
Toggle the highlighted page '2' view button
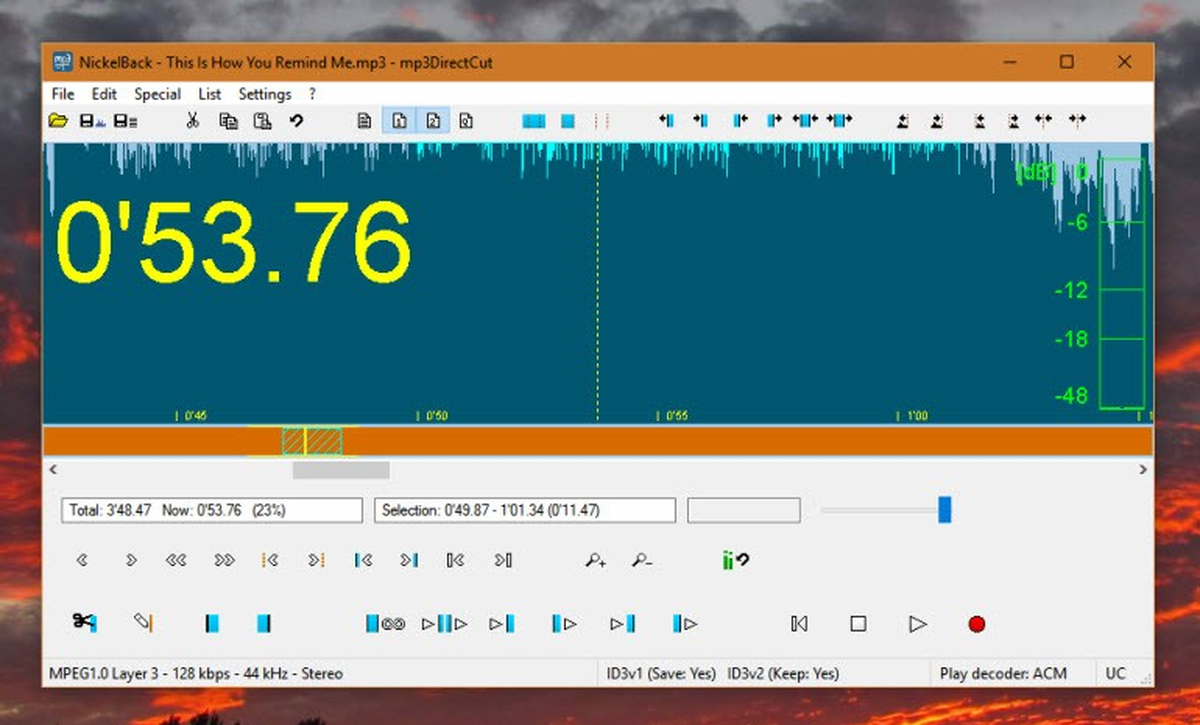pos(433,121)
